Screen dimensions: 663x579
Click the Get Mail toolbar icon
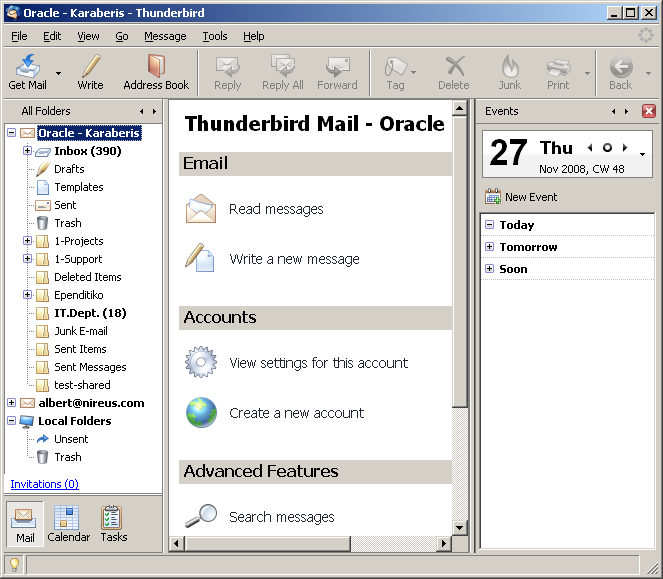pos(27,66)
